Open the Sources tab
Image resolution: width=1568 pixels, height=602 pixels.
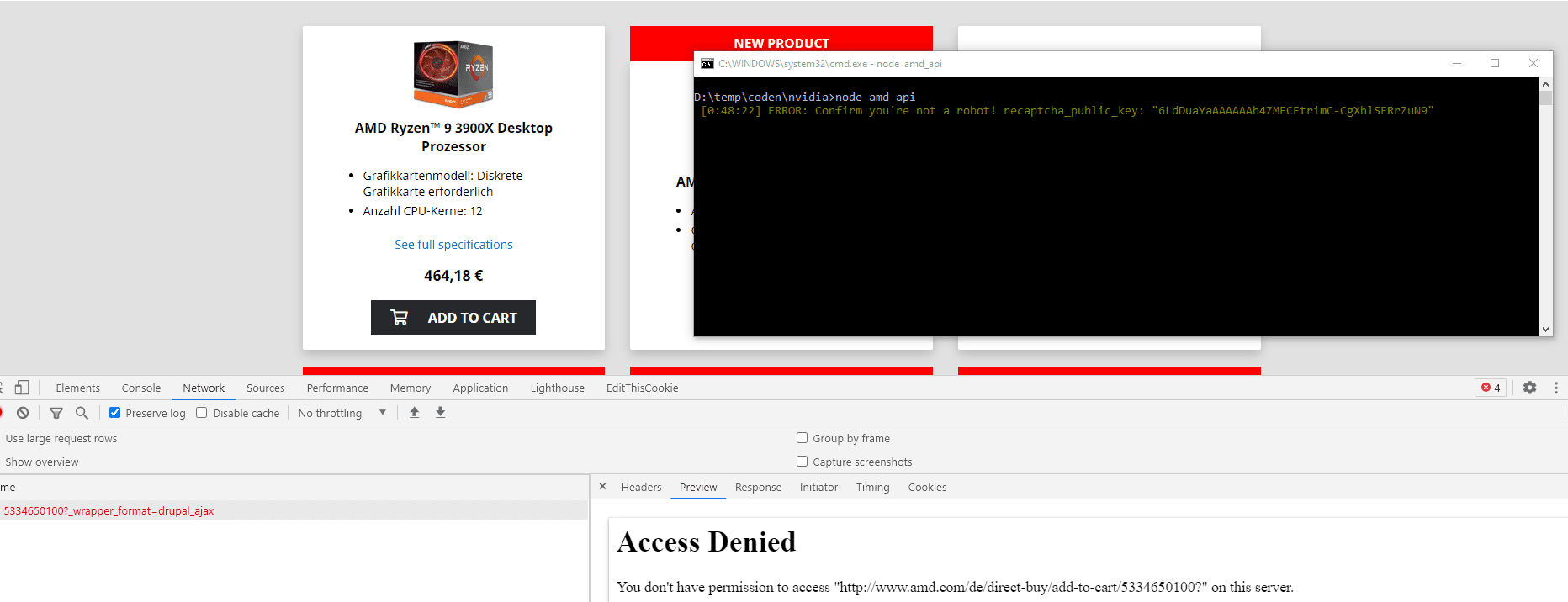265,388
